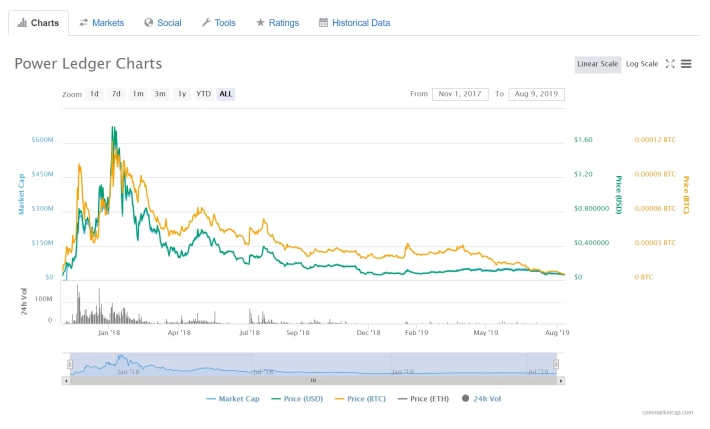
Task: Click the navigator scrollbar left arrow
Action: click(66, 381)
